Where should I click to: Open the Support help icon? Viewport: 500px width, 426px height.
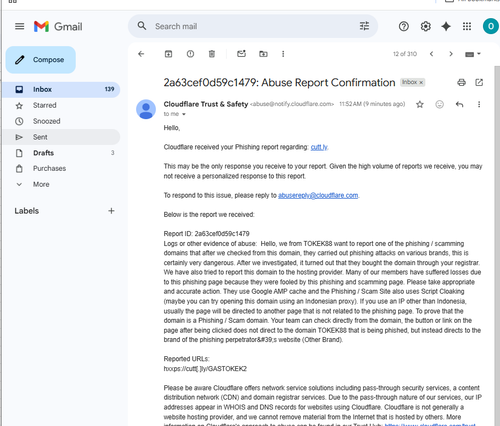(x=404, y=26)
